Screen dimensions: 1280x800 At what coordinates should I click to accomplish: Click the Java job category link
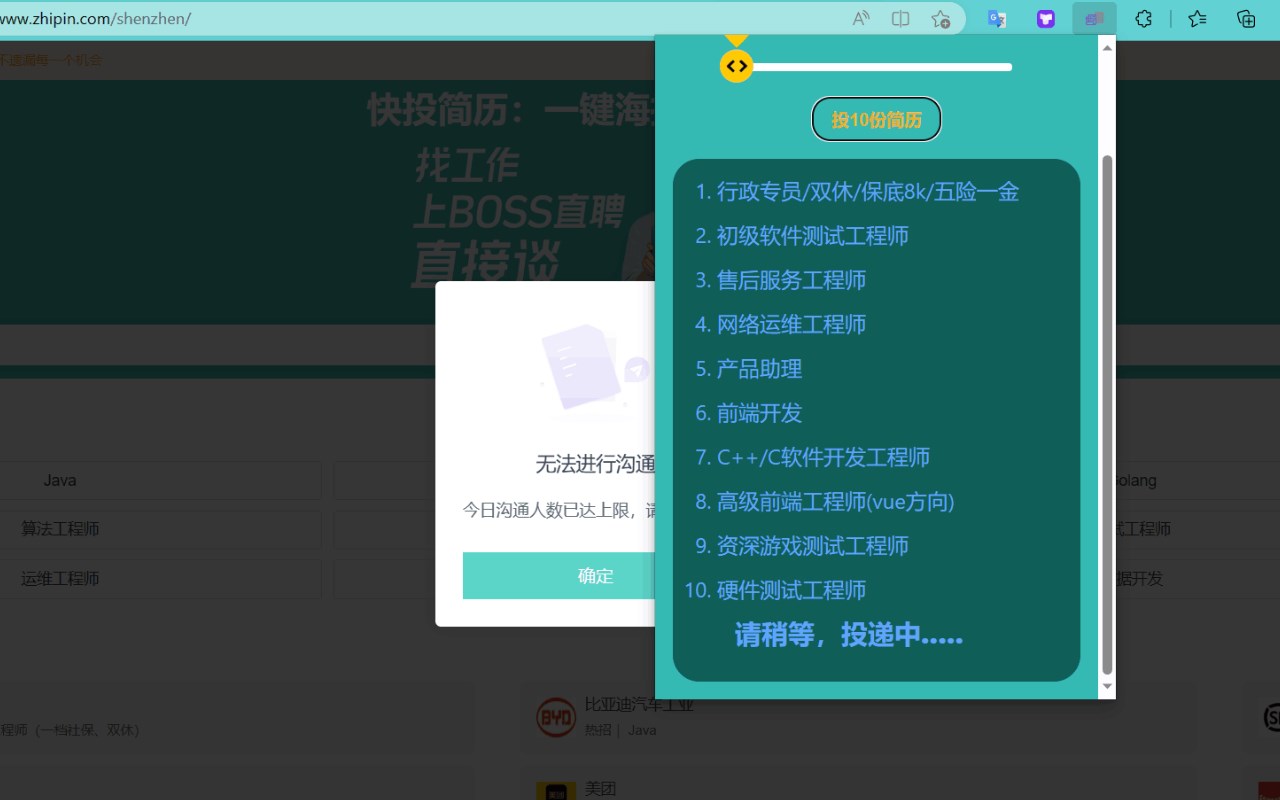tap(60, 480)
